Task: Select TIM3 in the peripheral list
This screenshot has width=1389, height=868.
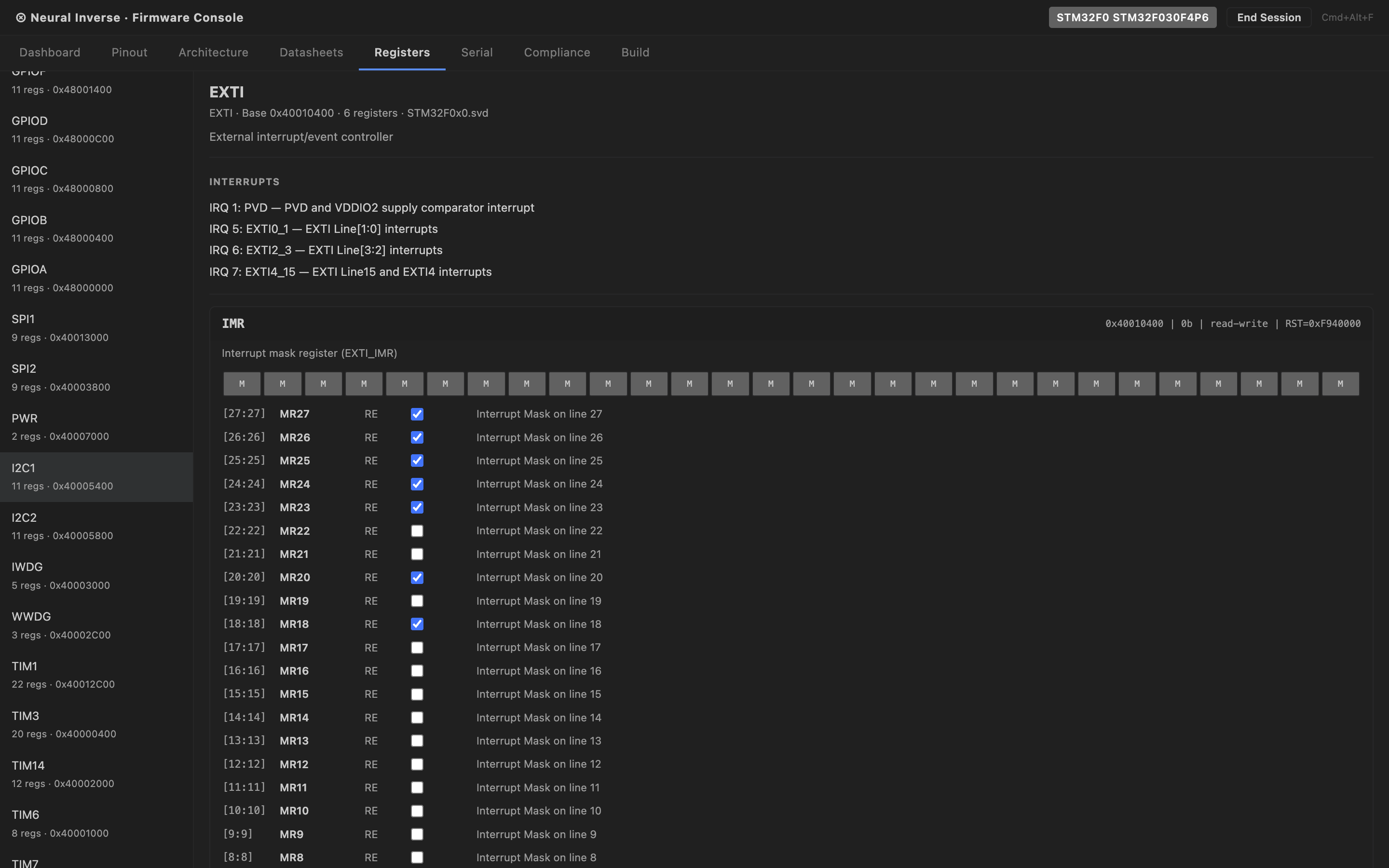Action: [x=96, y=724]
